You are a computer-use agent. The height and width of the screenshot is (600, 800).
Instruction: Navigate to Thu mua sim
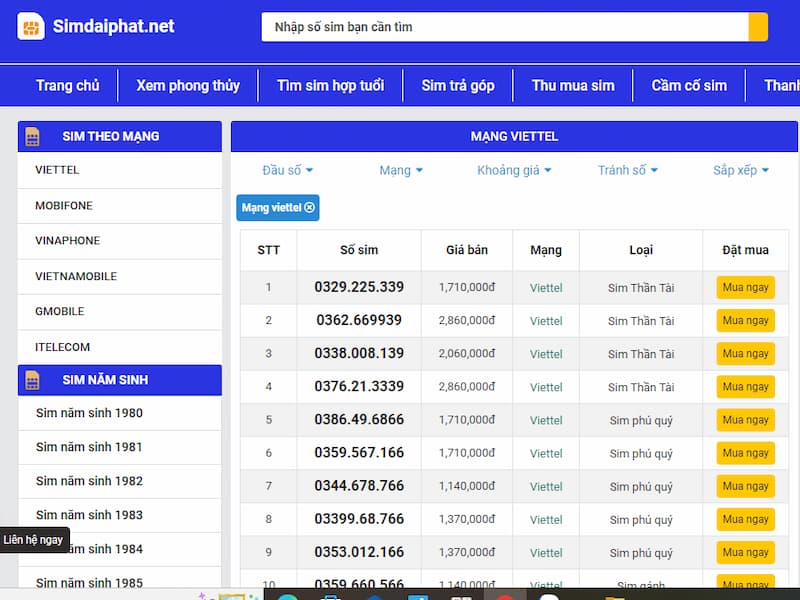pos(573,85)
